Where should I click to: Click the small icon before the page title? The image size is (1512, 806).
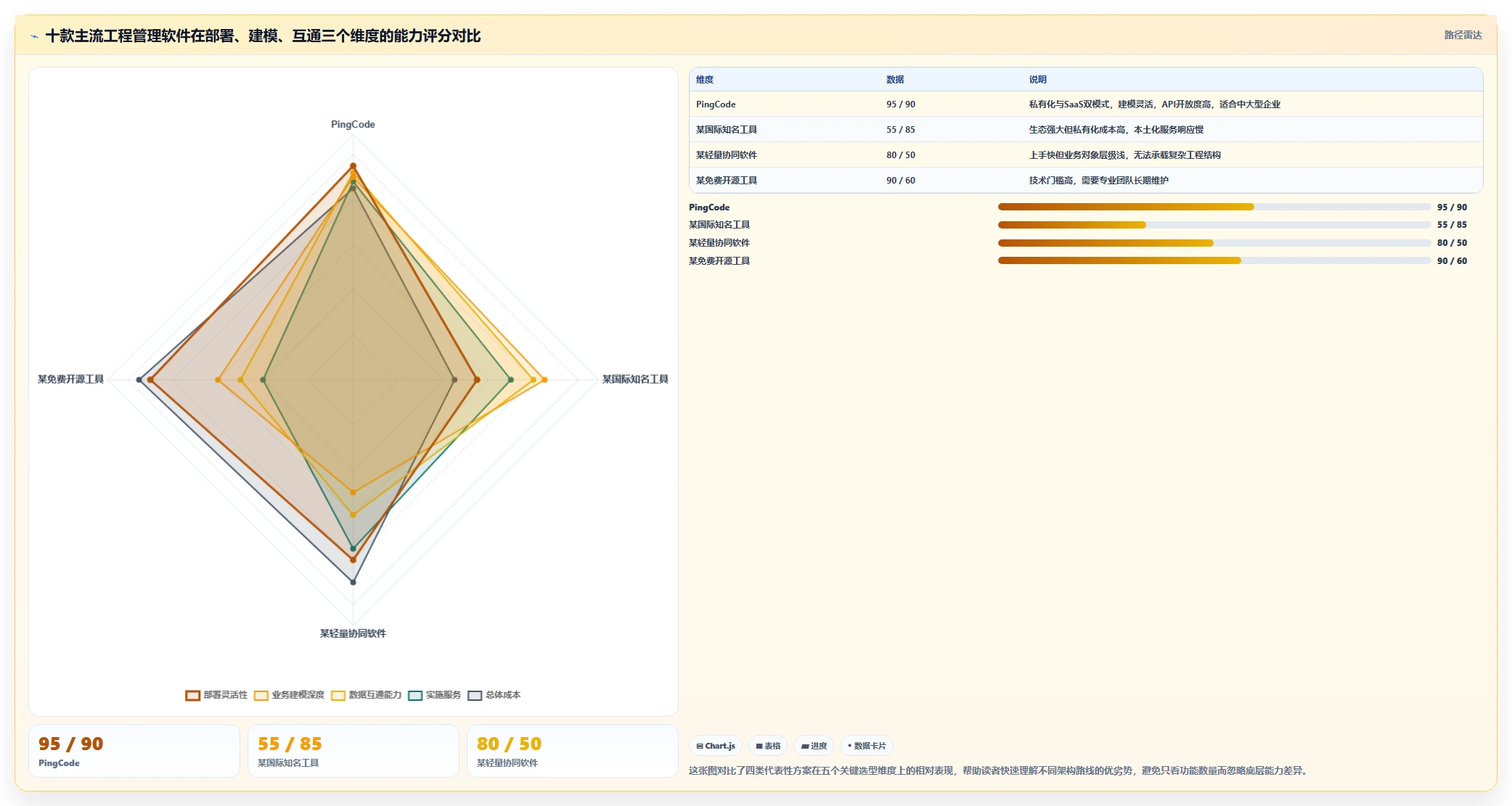pos(34,36)
